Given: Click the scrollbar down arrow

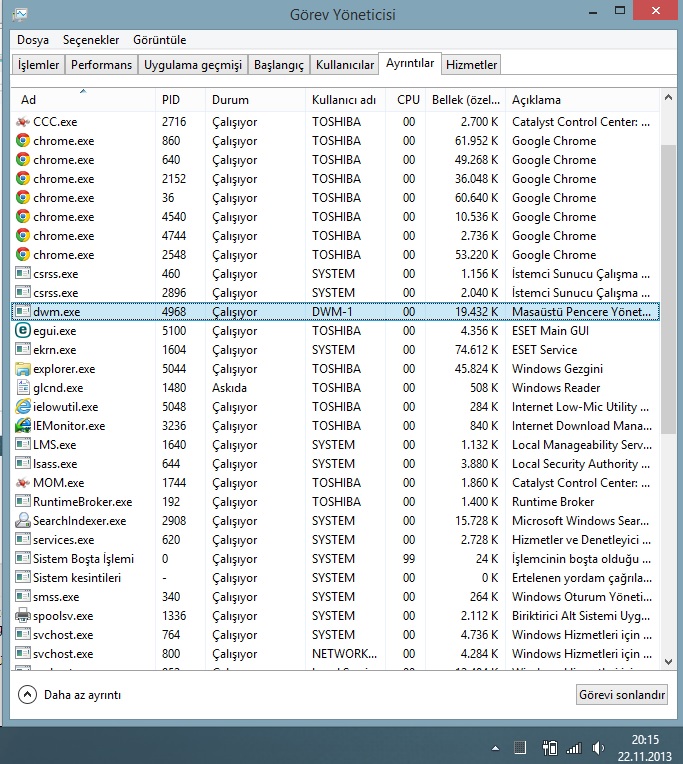Looking at the screenshot, I should point(668,662).
